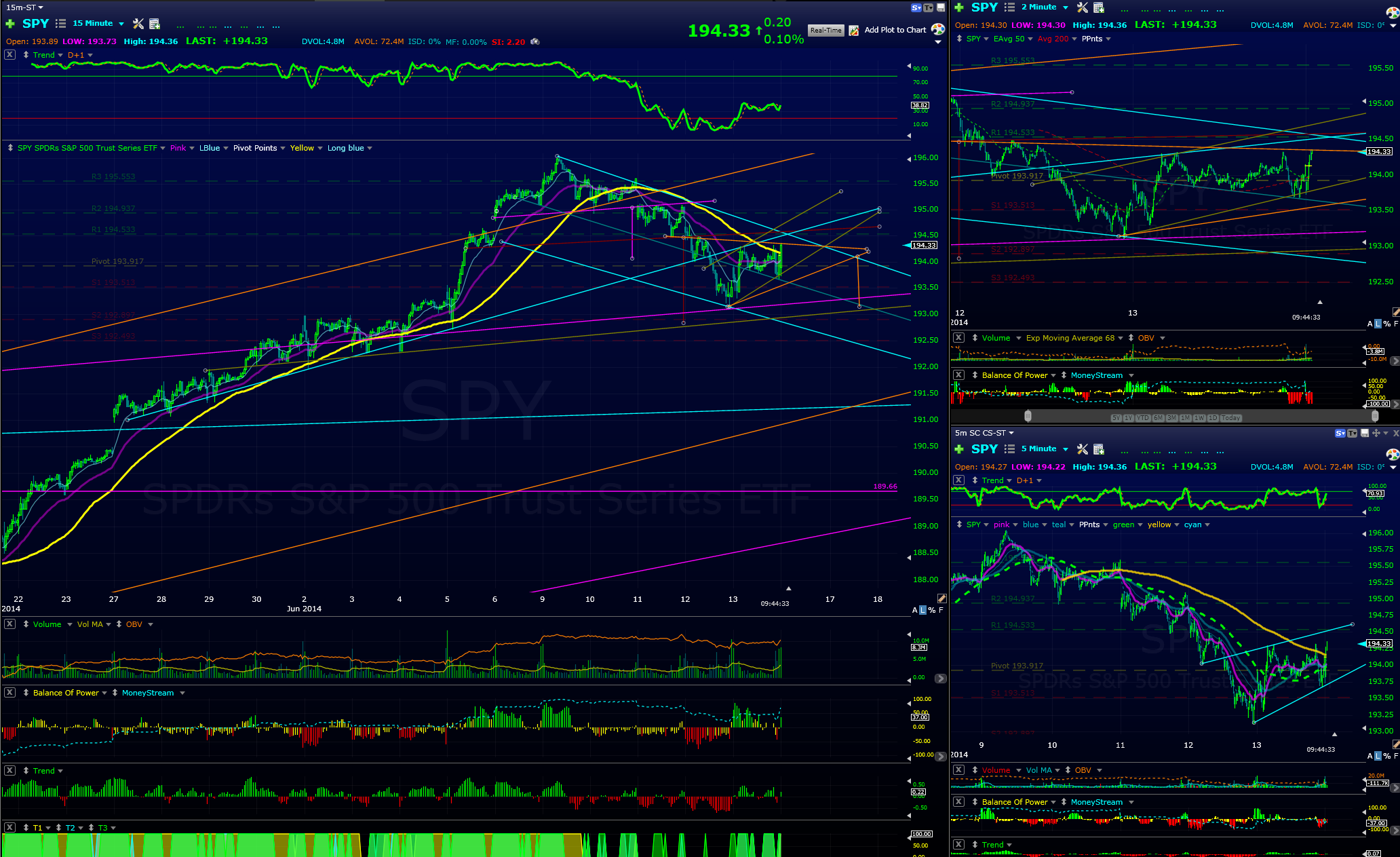Click the save icon in the 5m SC CS-ST header
This screenshot has height=857, width=1400.
pyautogui.click(x=1365, y=433)
